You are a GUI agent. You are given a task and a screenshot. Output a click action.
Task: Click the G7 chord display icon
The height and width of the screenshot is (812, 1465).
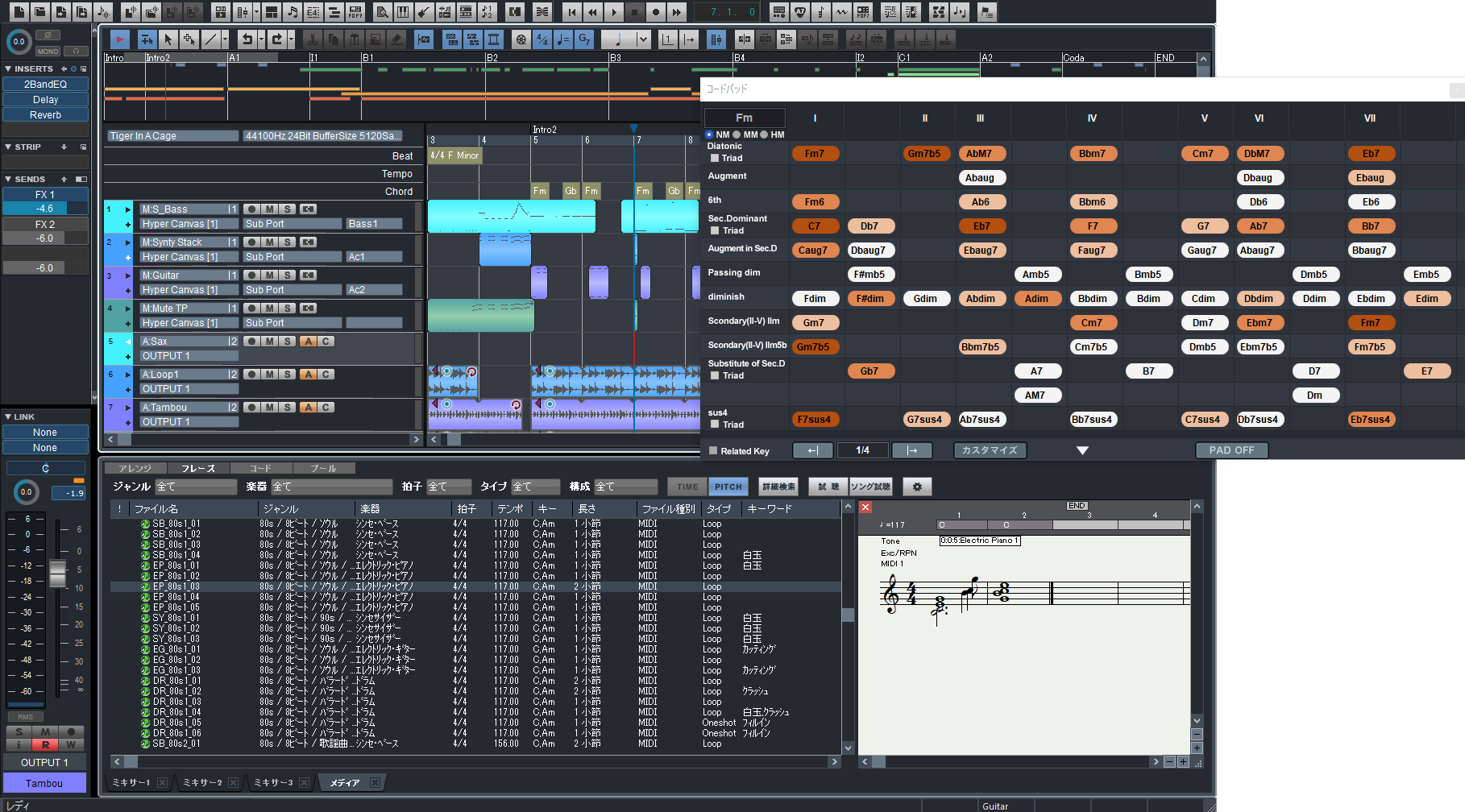(584, 39)
